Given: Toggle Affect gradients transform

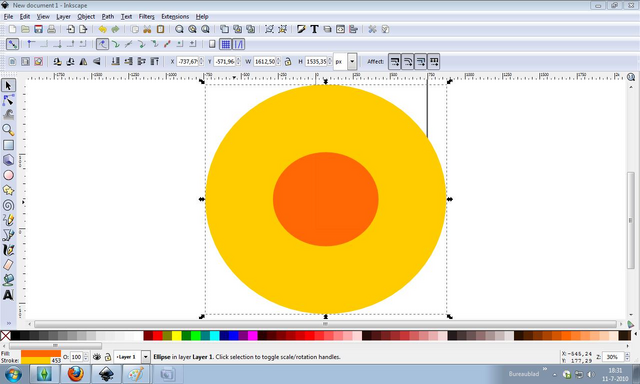Looking at the screenshot, I should pyautogui.click(x=420, y=62).
